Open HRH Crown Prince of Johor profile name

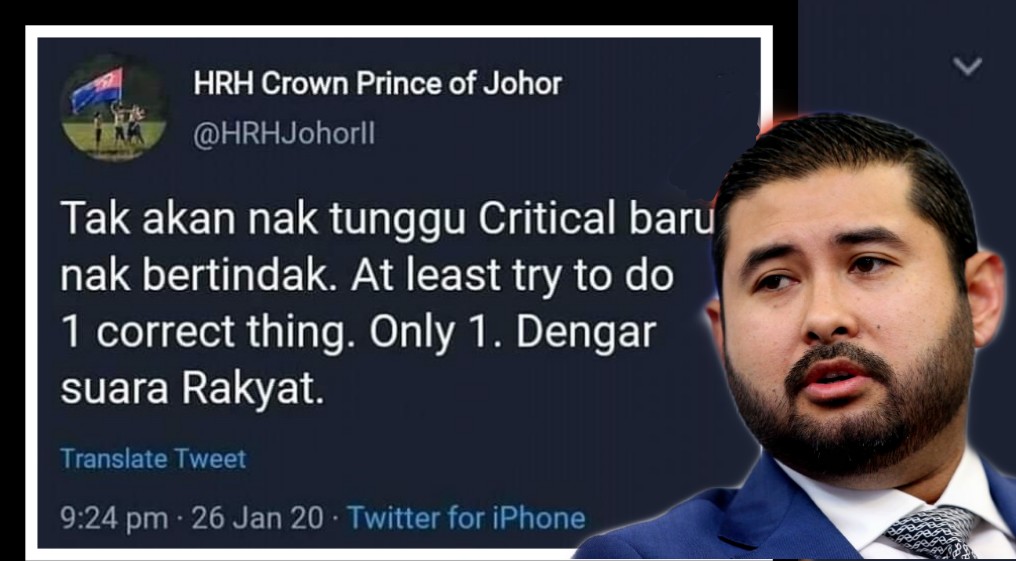(x=378, y=83)
